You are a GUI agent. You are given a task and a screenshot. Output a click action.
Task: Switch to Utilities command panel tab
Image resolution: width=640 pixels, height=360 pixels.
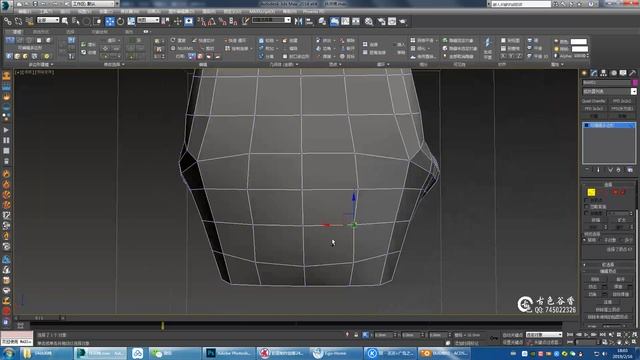point(633,73)
